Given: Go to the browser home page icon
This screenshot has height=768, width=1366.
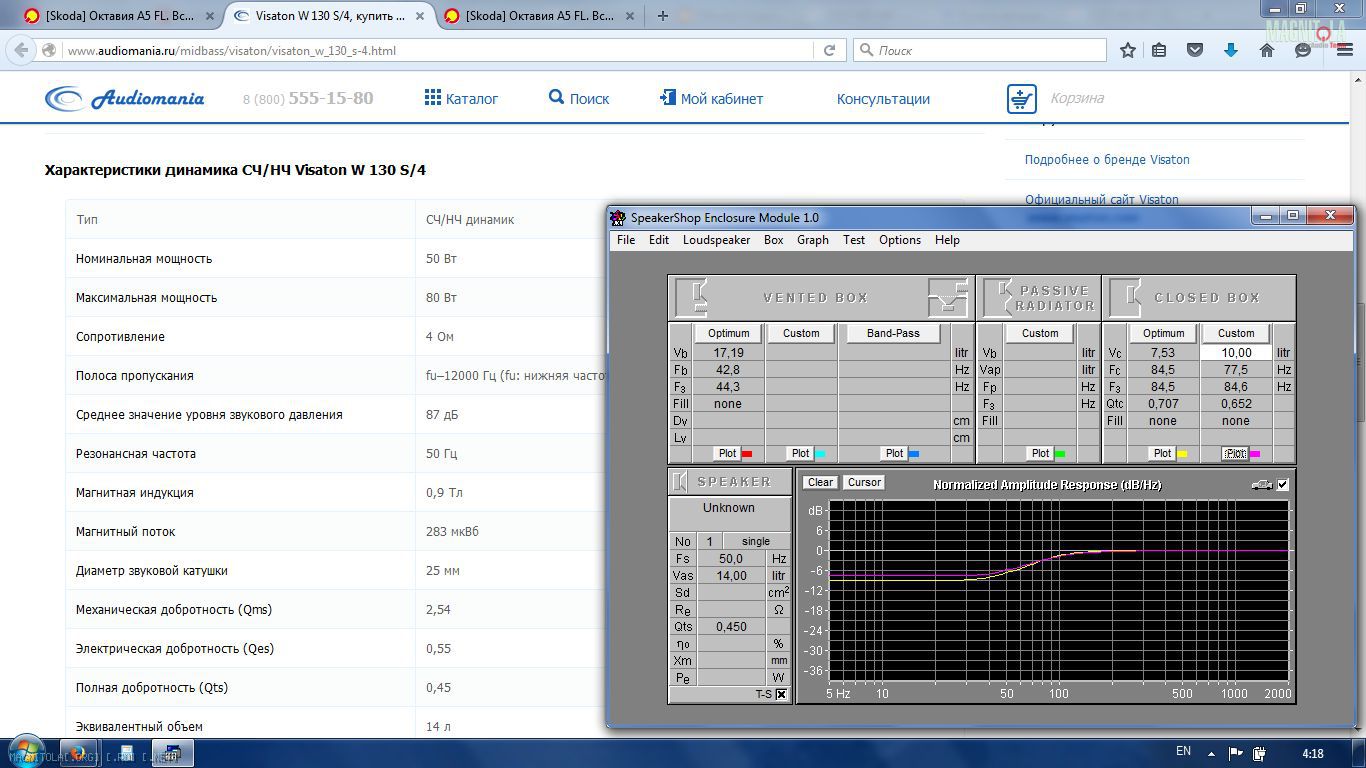Looking at the screenshot, I should pos(1267,50).
